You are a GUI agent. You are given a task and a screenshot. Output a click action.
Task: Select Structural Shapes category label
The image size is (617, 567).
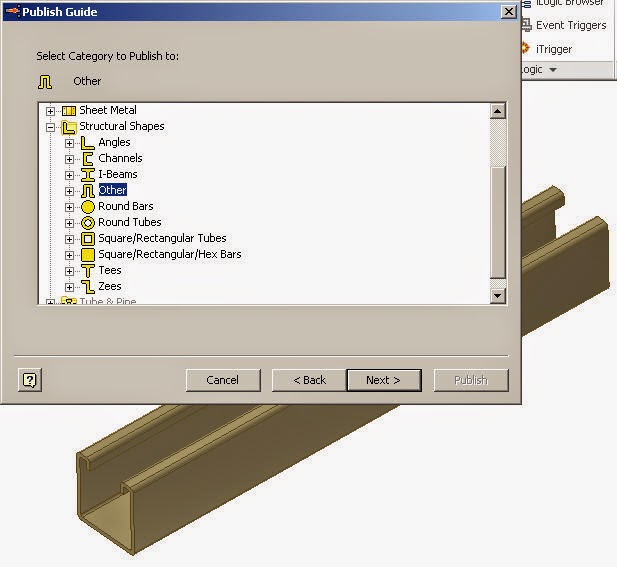tap(122, 126)
